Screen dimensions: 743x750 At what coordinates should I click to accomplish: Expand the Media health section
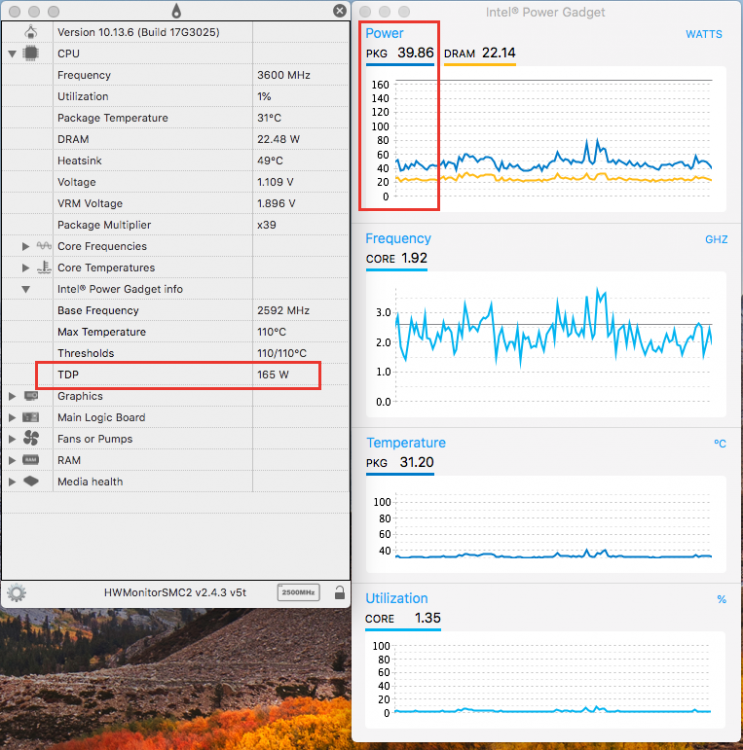12,482
